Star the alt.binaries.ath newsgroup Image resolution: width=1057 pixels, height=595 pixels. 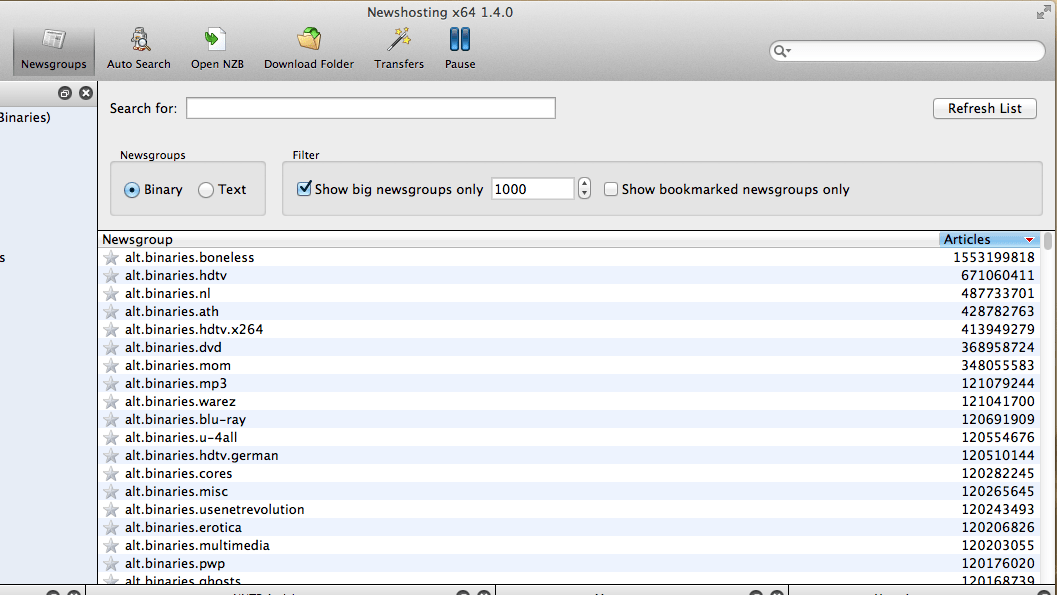coord(111,311)
